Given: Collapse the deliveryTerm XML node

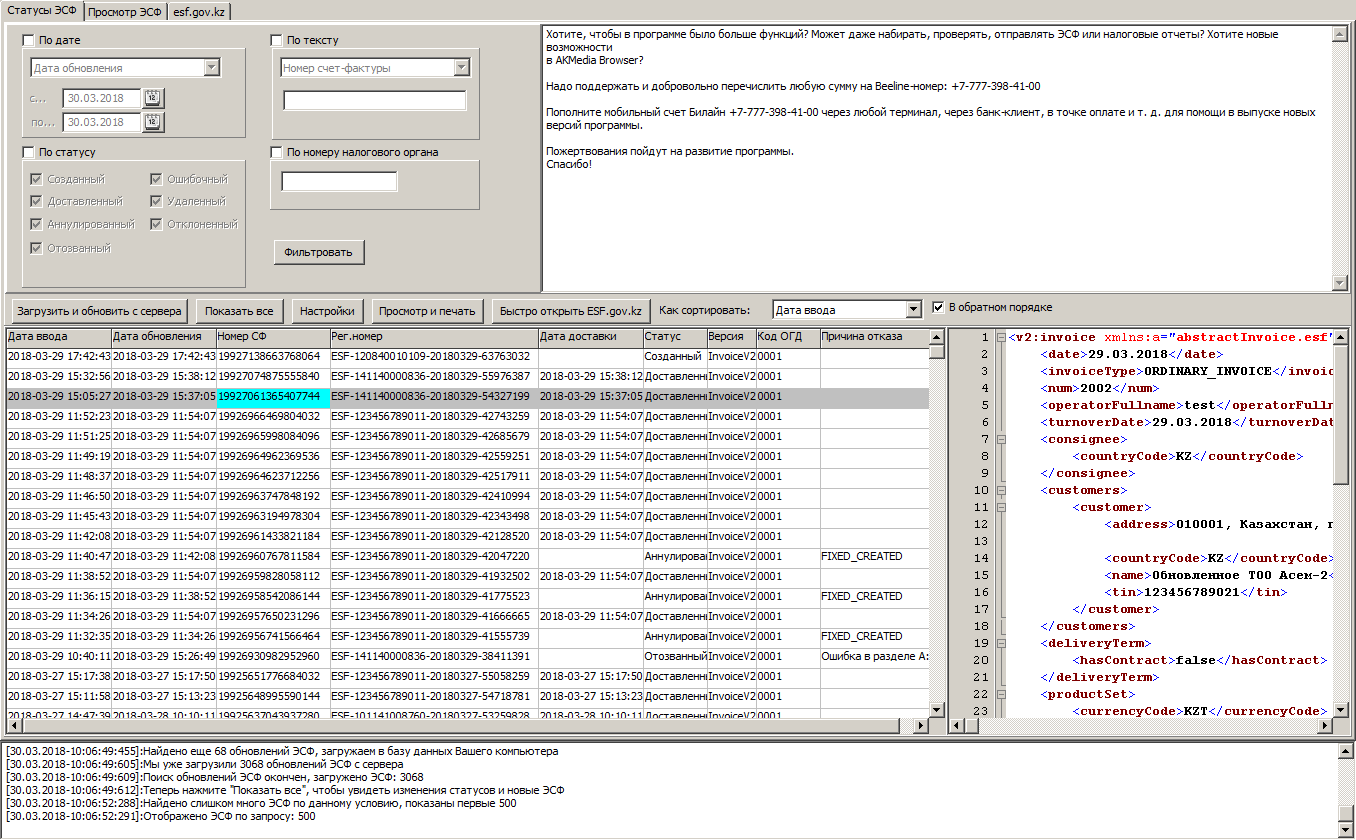Looking at the screenshot, I should point(1001,644).
